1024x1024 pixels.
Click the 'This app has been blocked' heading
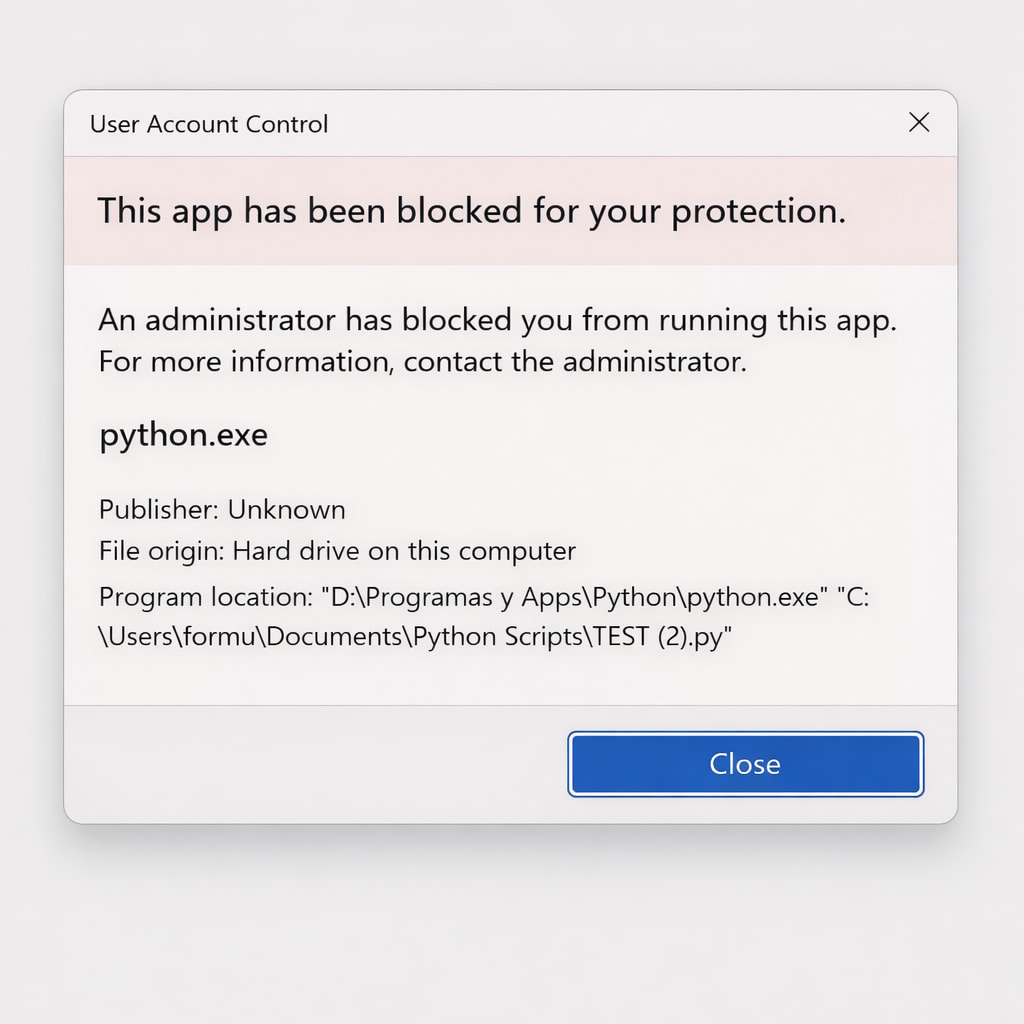[471, 211]
